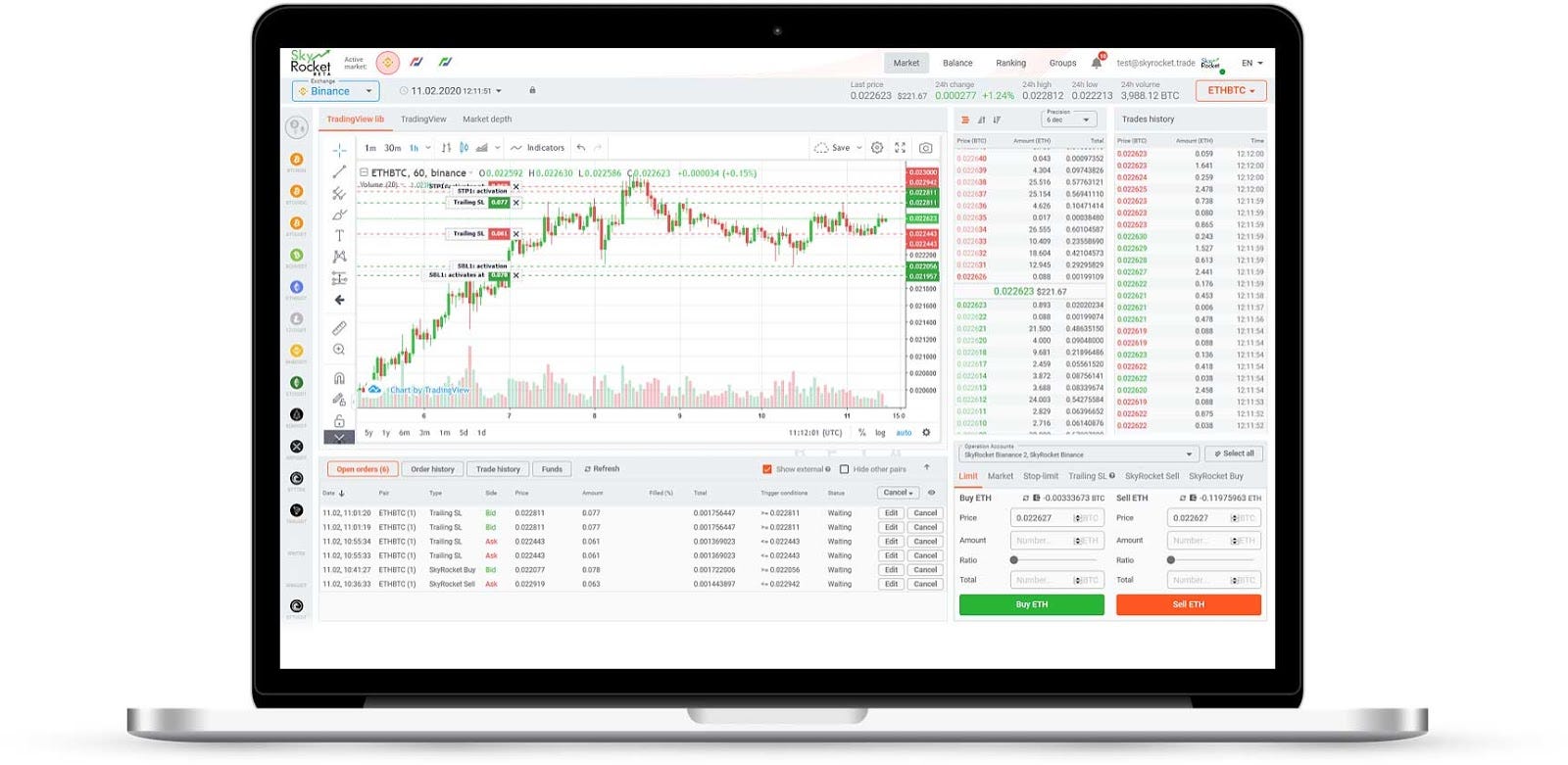Click the Sell ETH Amount input field
Viewport: 1568px width, 765px height.
pyautogui.click(x=1214, y=541)
